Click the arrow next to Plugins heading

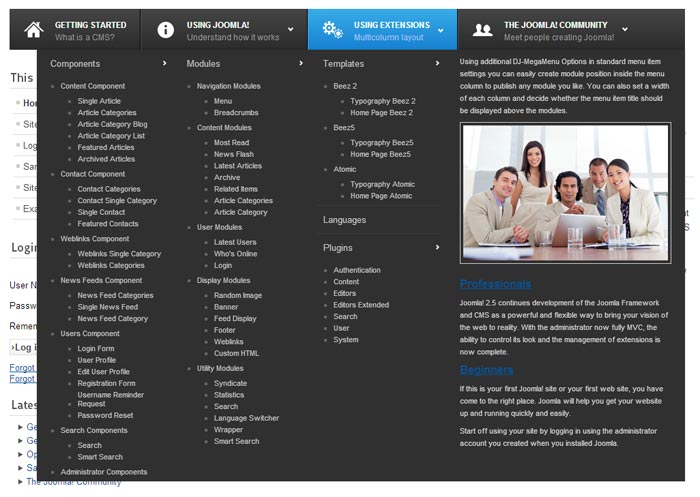pos(438,247)
